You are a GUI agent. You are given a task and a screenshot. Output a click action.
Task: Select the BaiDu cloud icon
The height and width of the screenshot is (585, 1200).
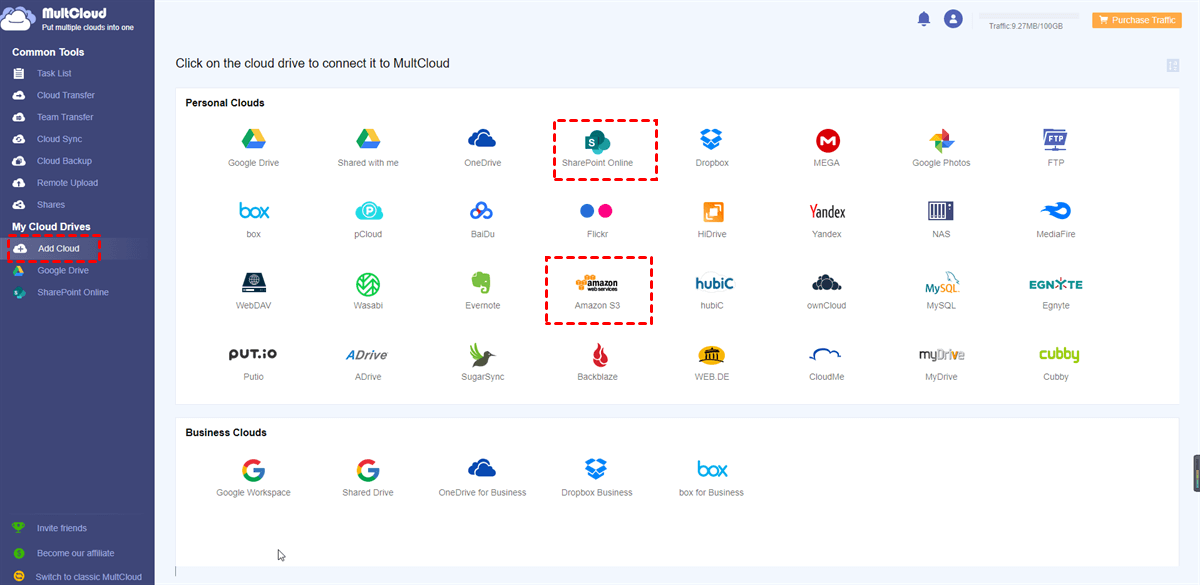[483, 219]
